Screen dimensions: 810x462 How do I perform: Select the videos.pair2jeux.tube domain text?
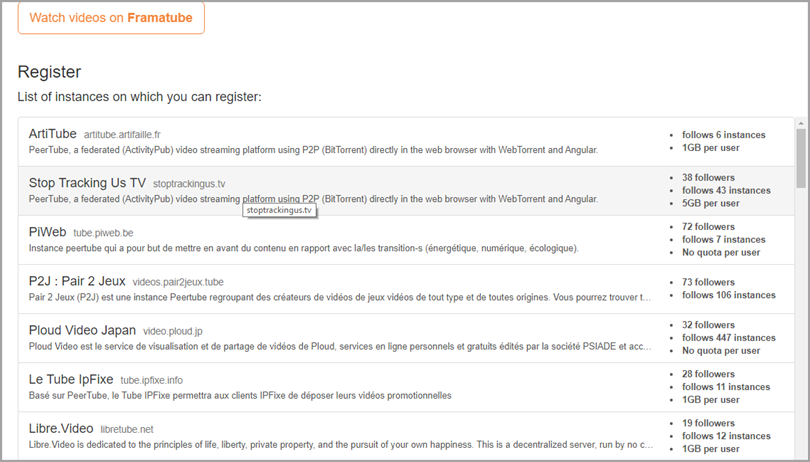178,282
